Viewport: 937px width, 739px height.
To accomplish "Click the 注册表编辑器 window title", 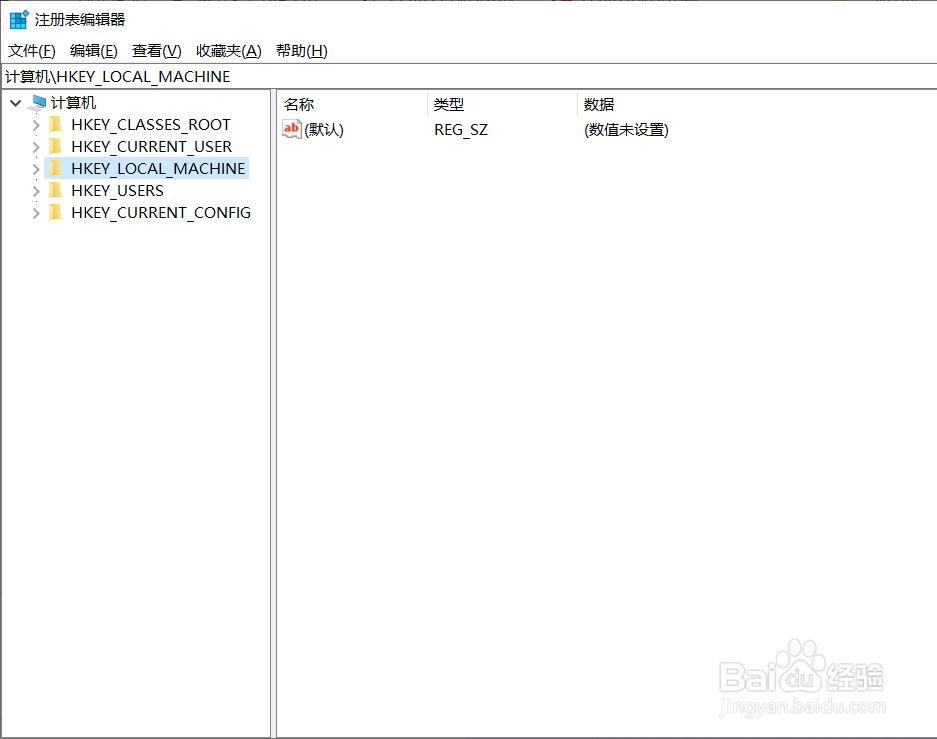I will pyautogui.click(x=79, y=20).
